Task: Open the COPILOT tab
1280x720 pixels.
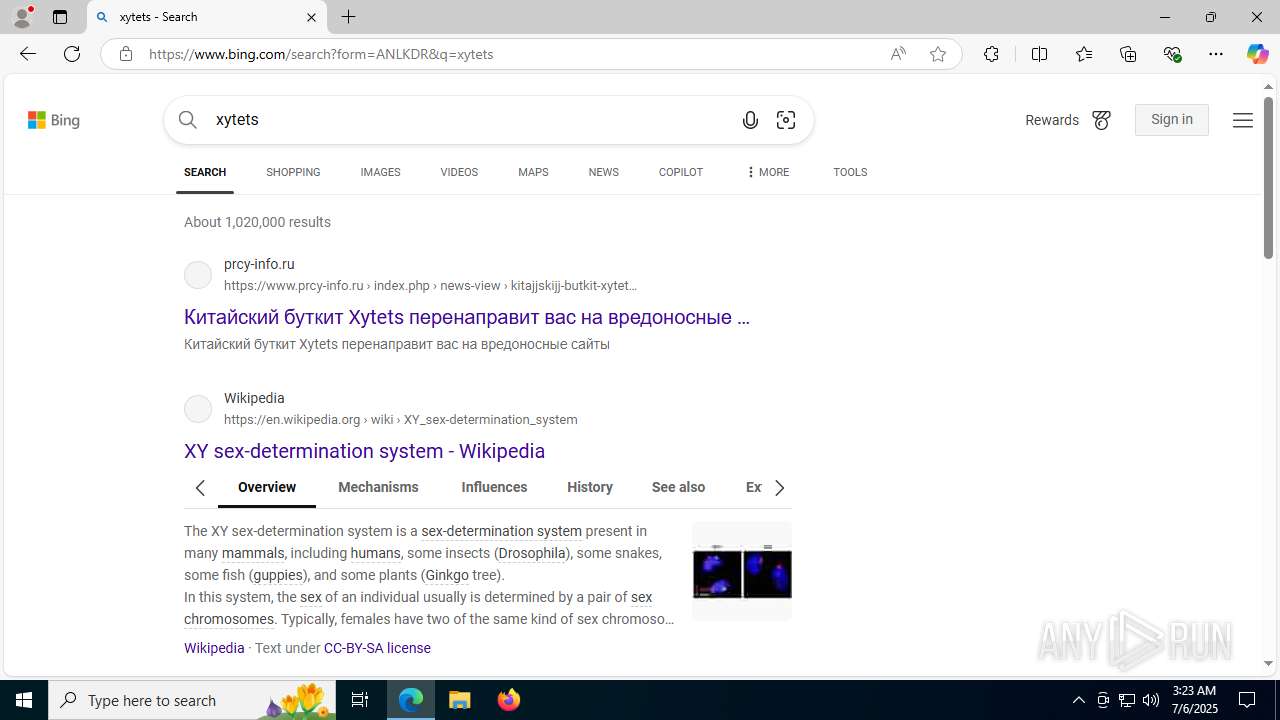Action: click(681, 172)
